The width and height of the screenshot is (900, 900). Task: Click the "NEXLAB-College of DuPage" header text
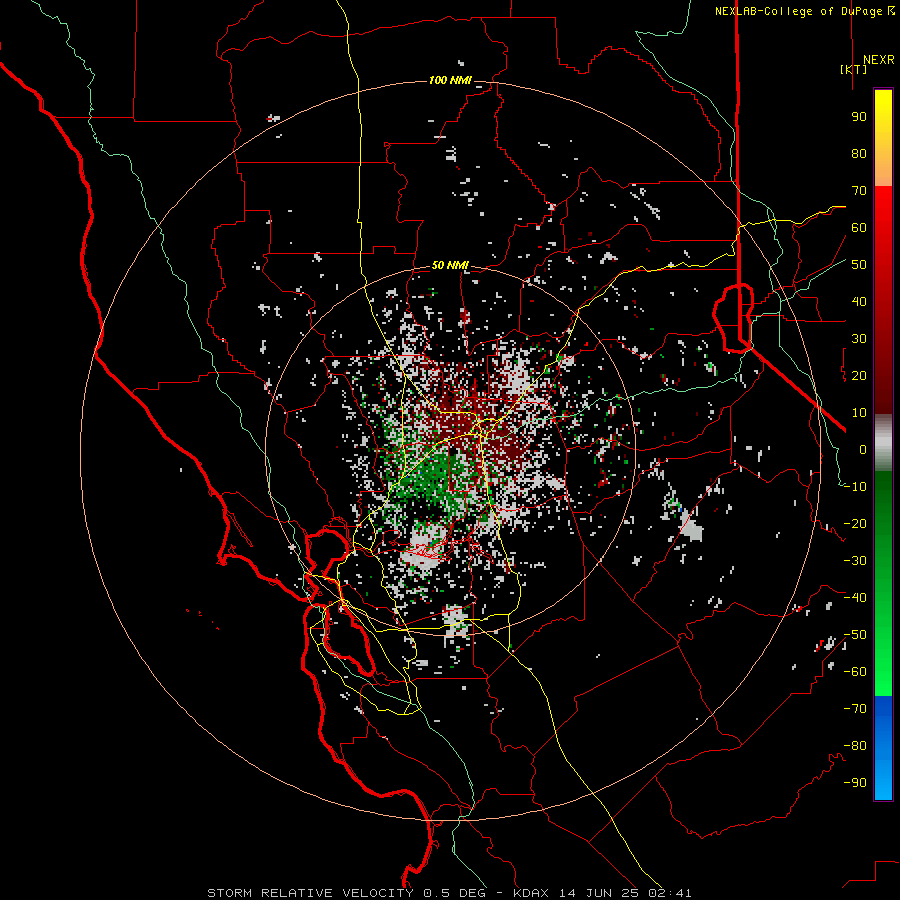pyautogui.click(x=798, y=11)
